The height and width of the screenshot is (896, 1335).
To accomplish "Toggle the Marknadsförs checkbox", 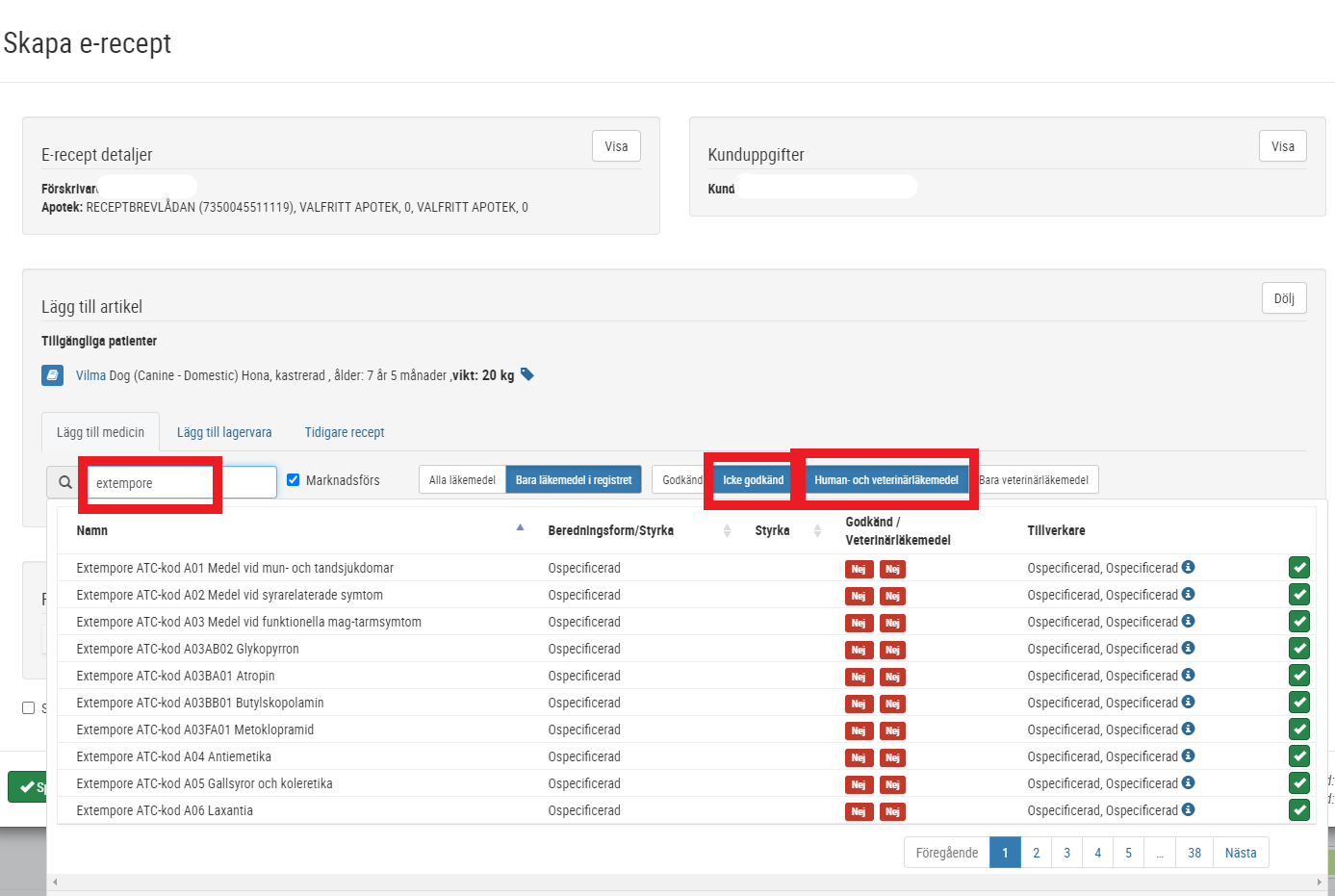I will [x=294, y=479].
